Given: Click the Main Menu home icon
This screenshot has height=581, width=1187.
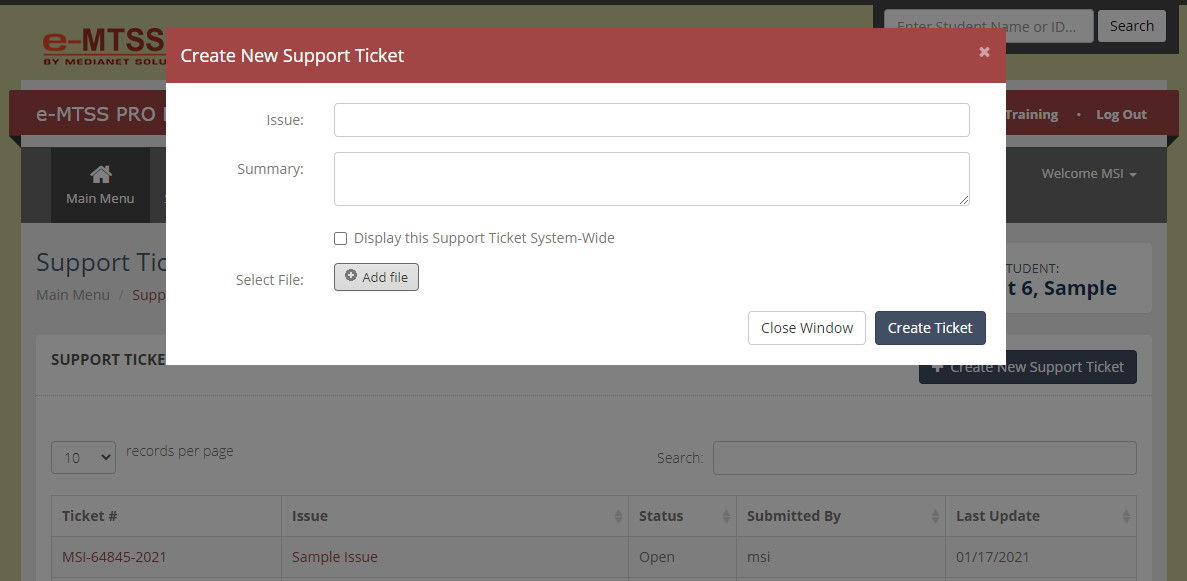Looking at the screenshot, I should (101, 174).
